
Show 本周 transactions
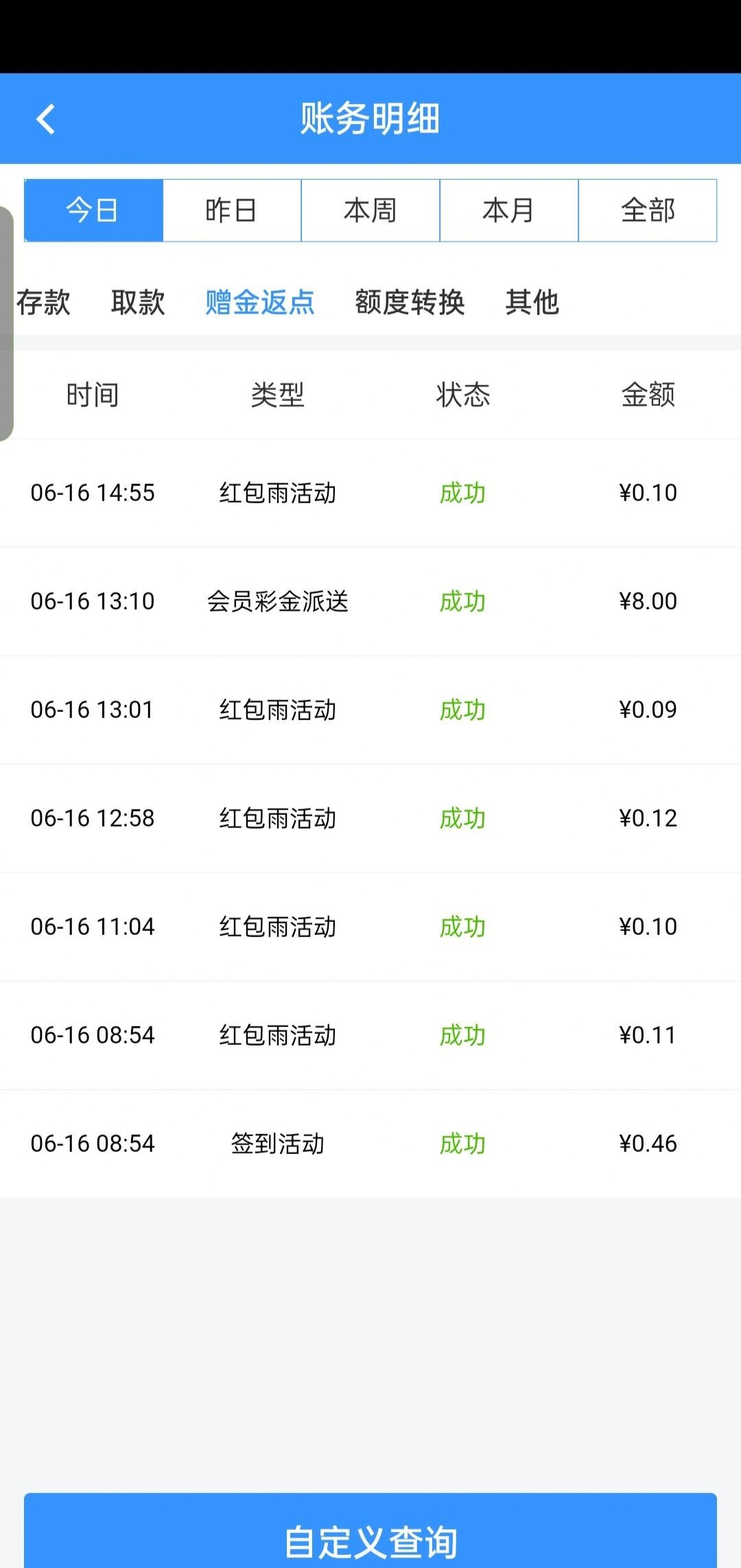pyautogui.click(x=370, y=210)
